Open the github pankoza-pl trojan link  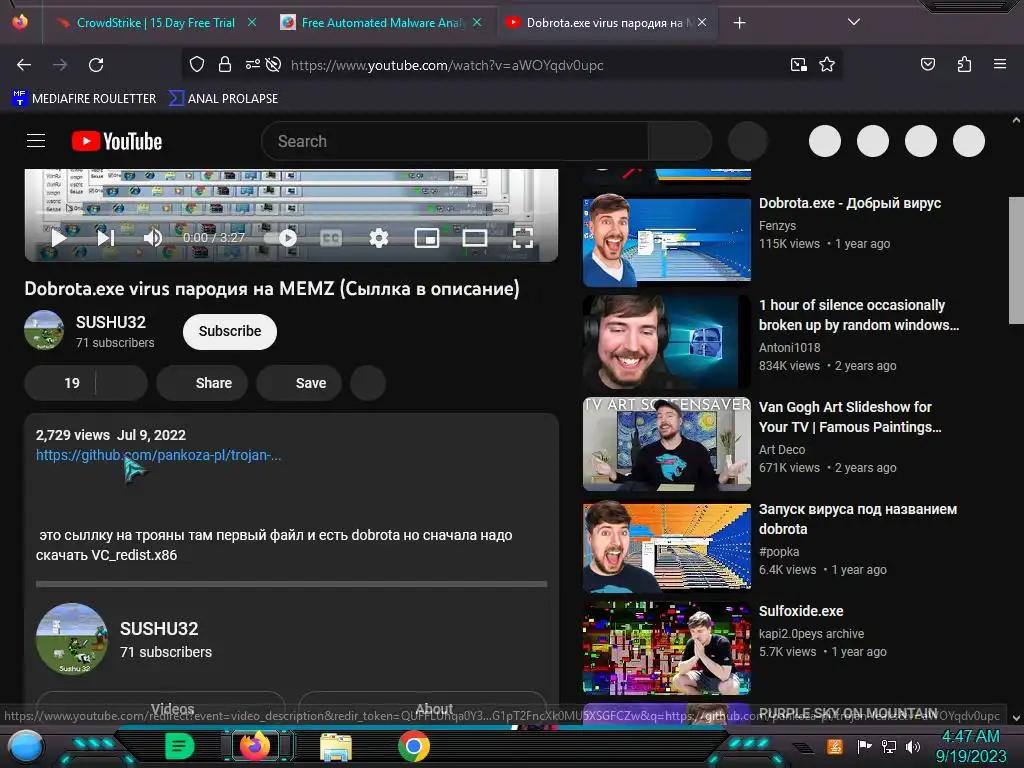tap(159, 455)
